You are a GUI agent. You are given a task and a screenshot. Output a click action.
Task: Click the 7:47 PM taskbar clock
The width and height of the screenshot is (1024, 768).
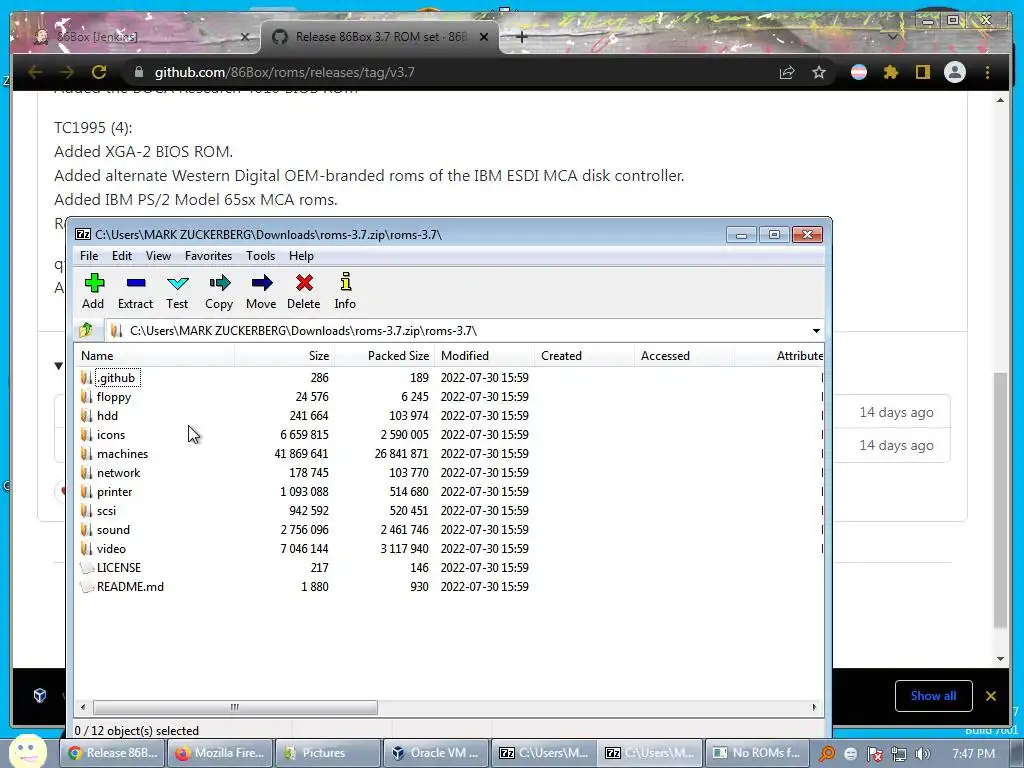pyautogui.click(x=974, y=753)
